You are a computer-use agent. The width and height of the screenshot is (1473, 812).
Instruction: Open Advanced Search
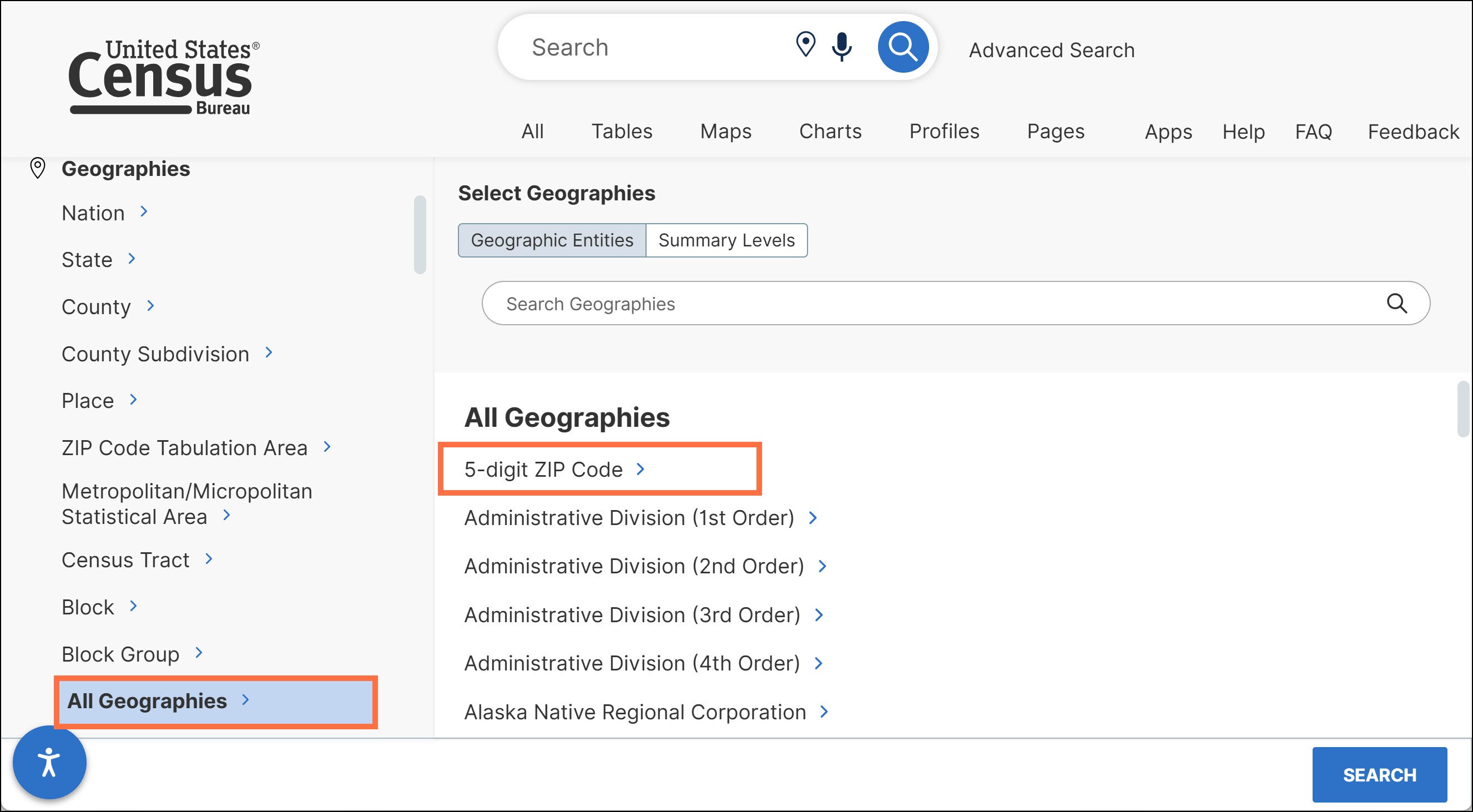[1052, 51]
